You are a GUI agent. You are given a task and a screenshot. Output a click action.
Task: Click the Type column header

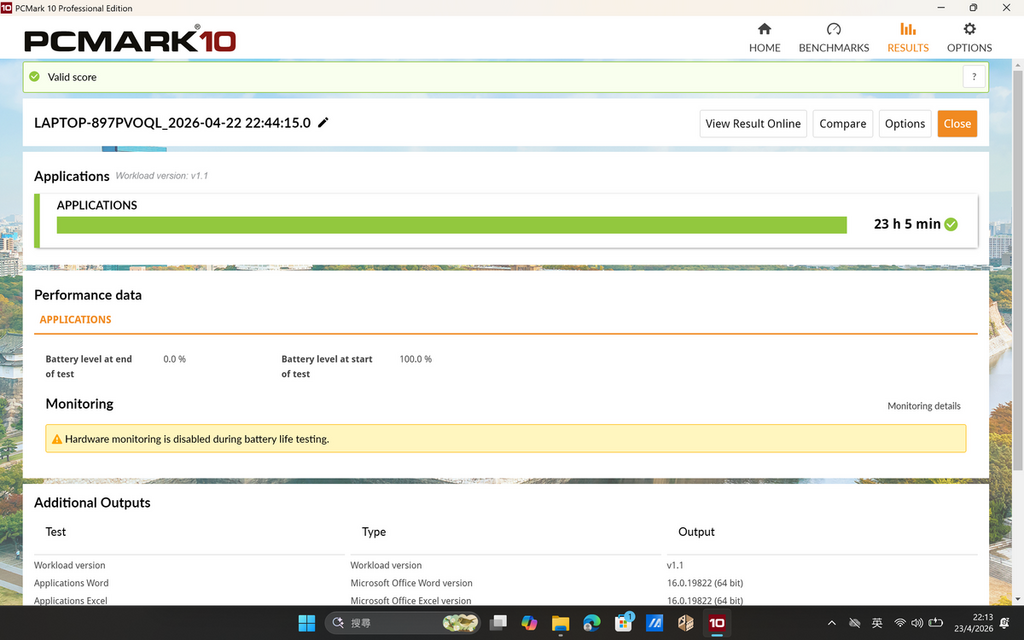pyautogui.click(x=374, y=532)
